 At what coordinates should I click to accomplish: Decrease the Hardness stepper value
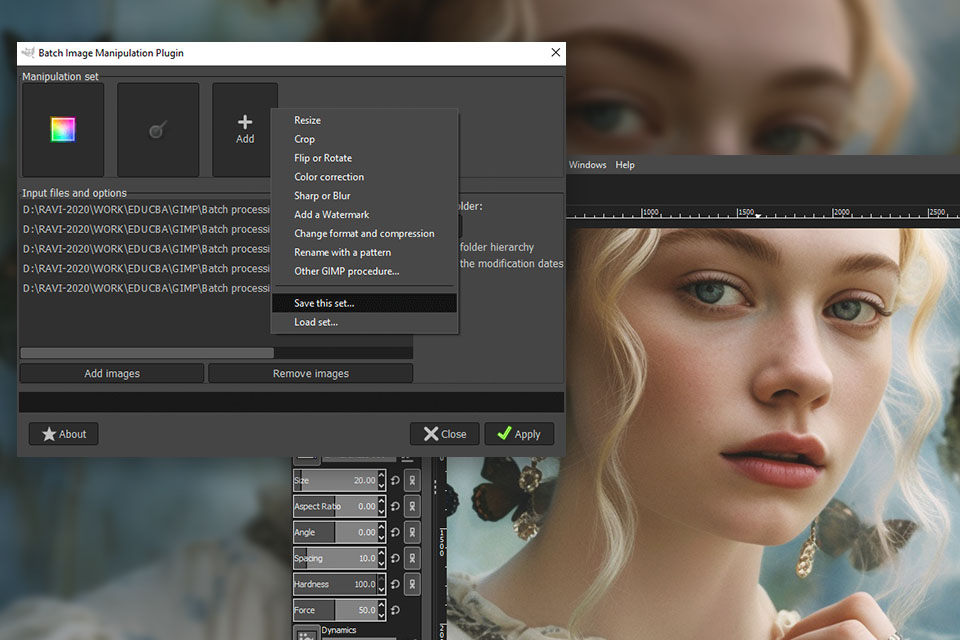coord(381,589)
